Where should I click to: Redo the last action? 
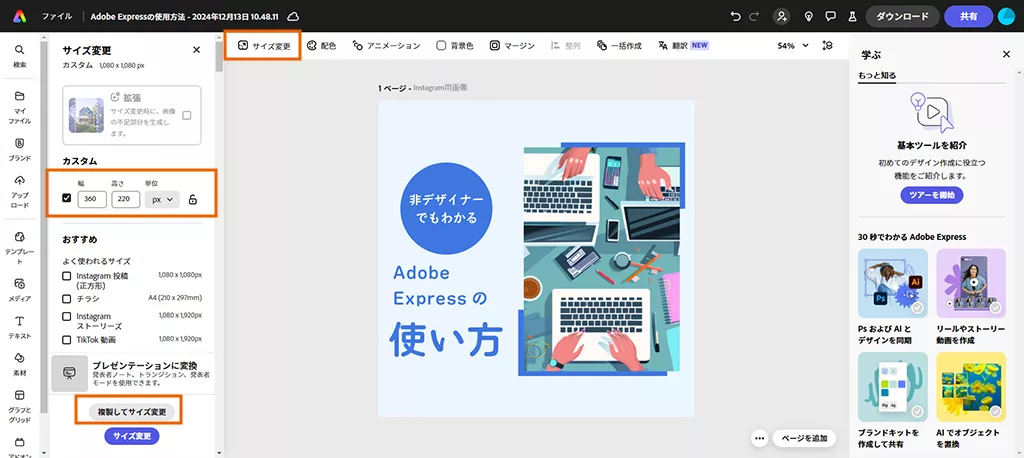click(754, 16)
